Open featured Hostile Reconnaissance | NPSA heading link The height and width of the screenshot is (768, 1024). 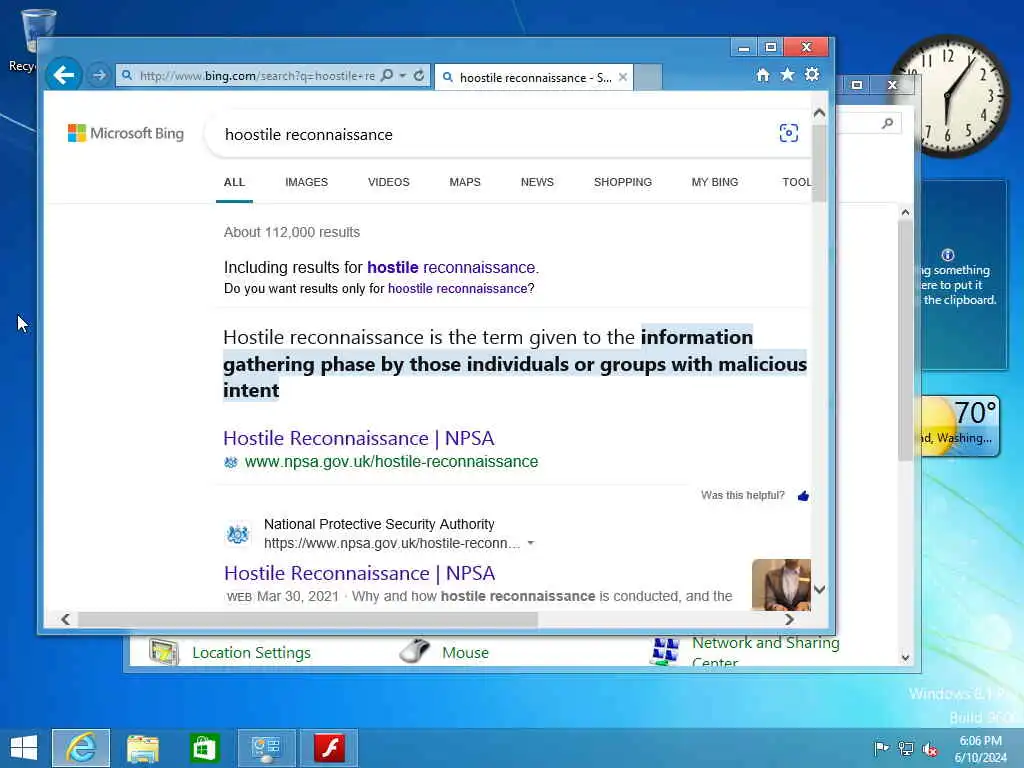tap(359, 438)
